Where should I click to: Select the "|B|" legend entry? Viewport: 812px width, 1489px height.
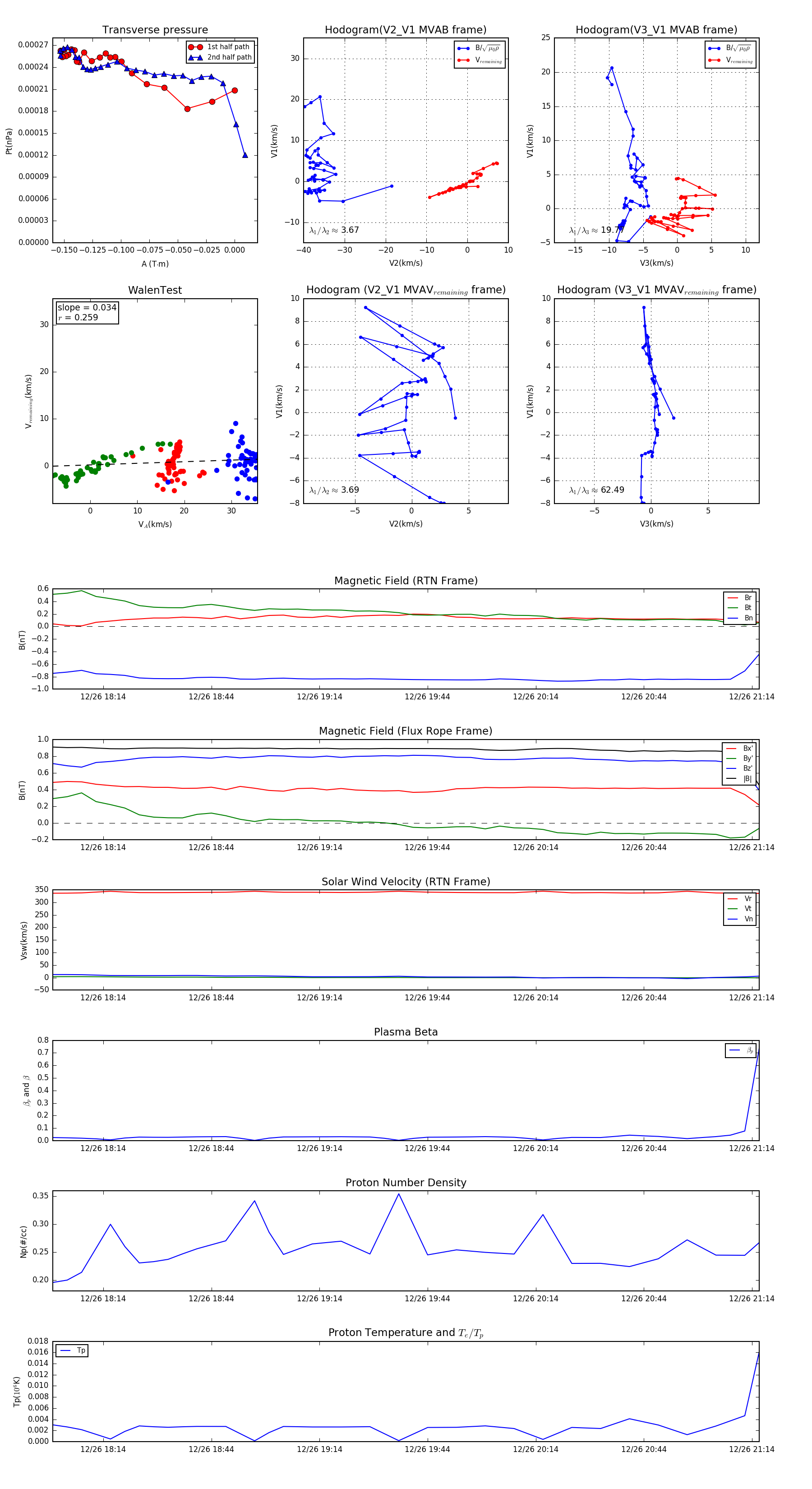pyautogui.click(x=739, y=779)
